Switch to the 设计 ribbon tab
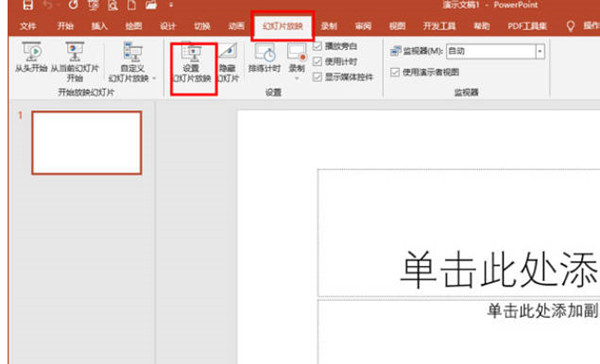This screenshot has height=364, width=600. pyautogui.click(x=168, y=26)
